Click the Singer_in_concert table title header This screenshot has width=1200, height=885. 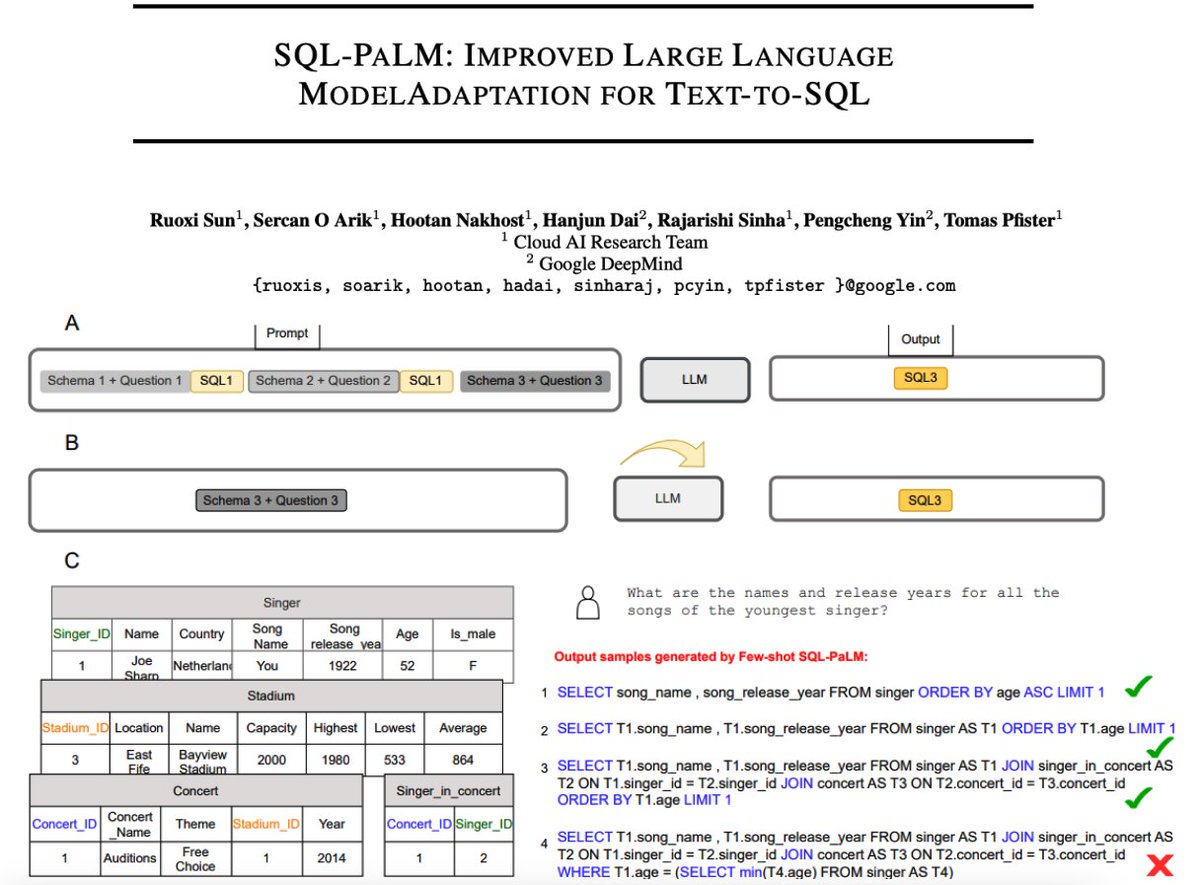448,791
